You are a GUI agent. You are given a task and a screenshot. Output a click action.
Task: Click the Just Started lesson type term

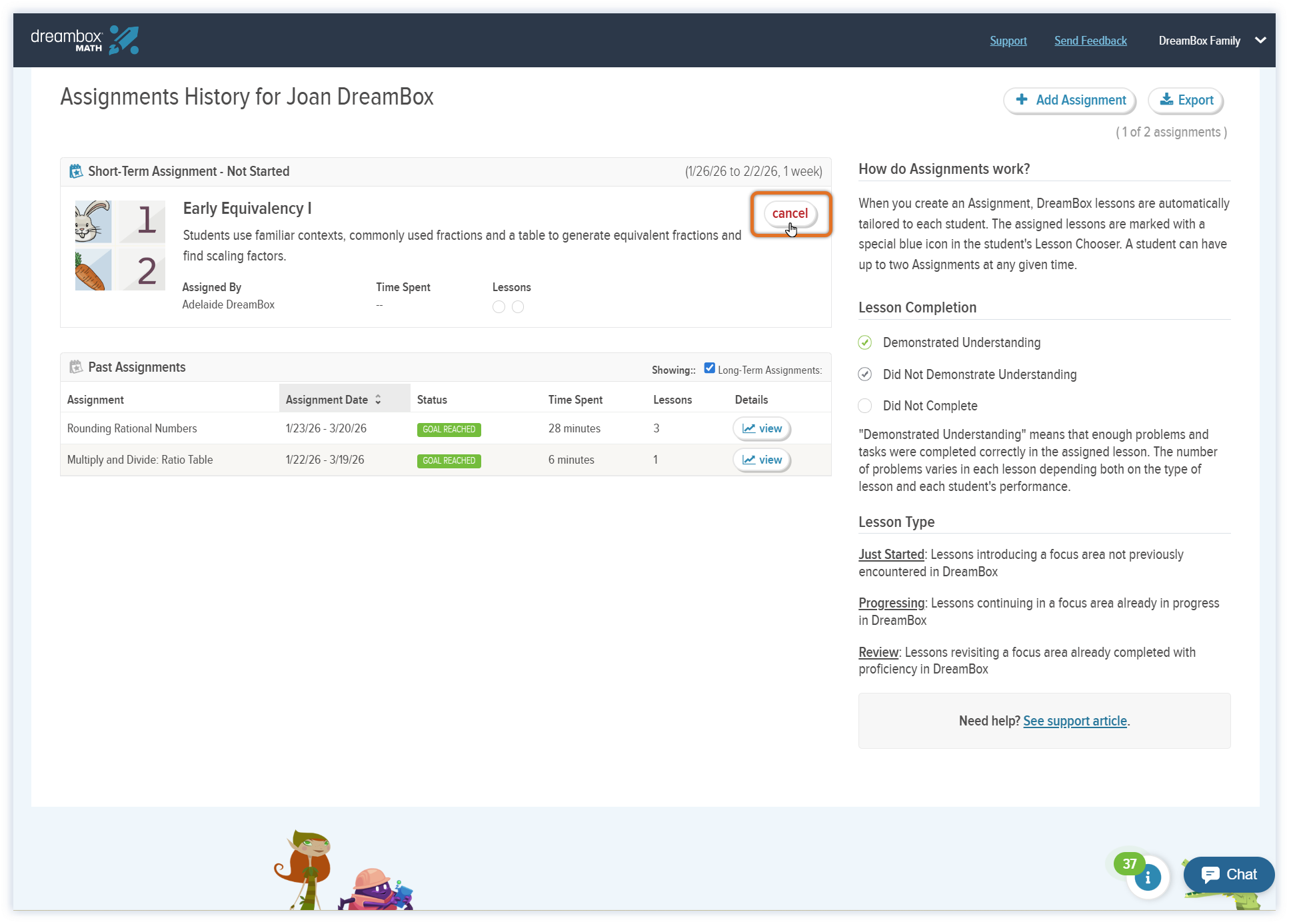click(x=891, y=554)
